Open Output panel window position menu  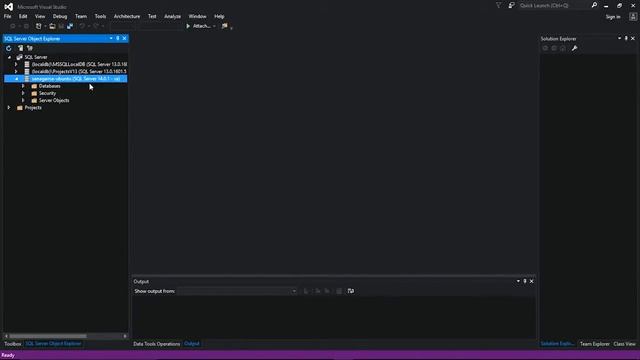click(x=518, y=281)
